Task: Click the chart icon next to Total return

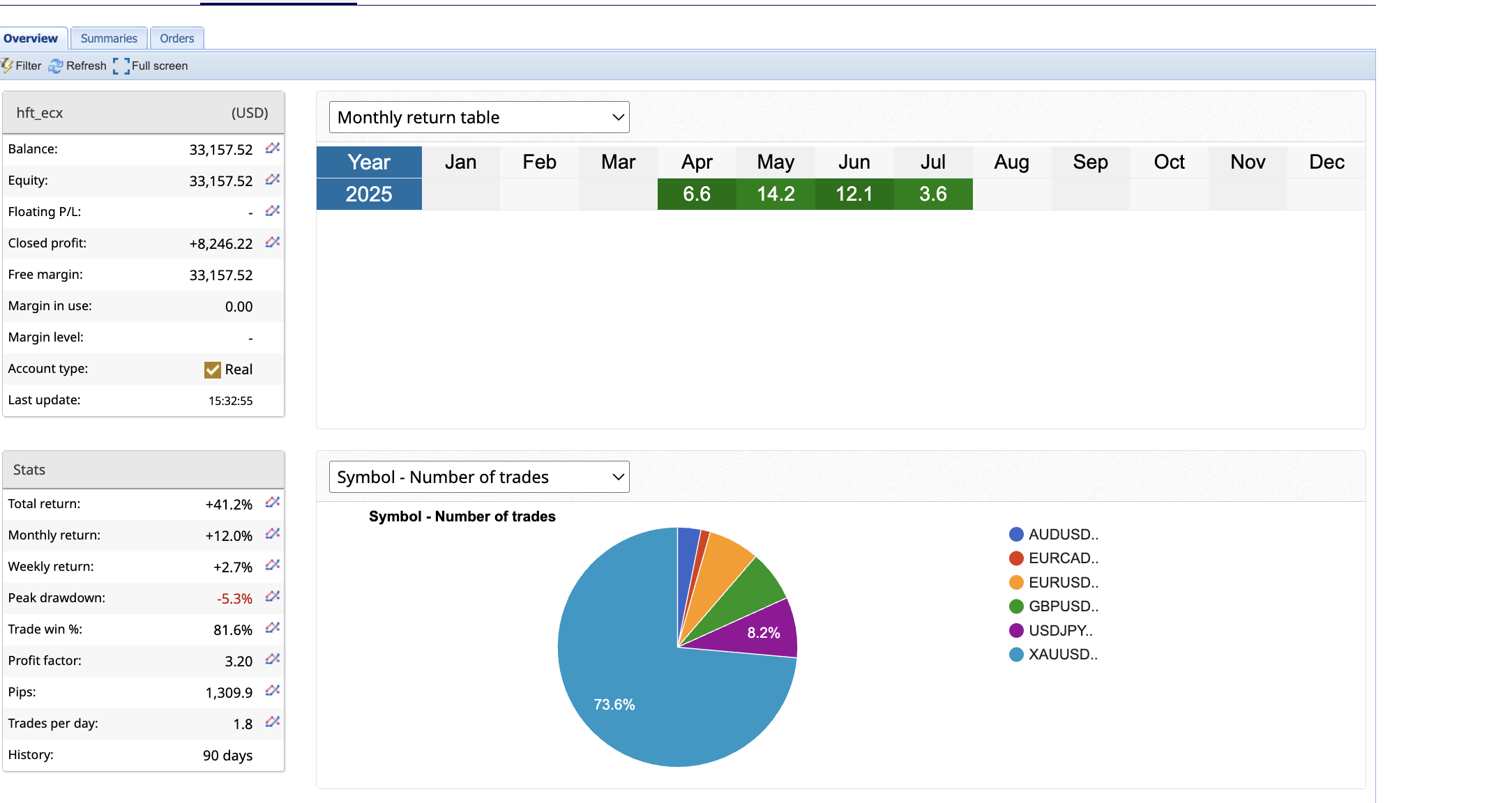Action: pyautogui.click(x=272, y=502)
